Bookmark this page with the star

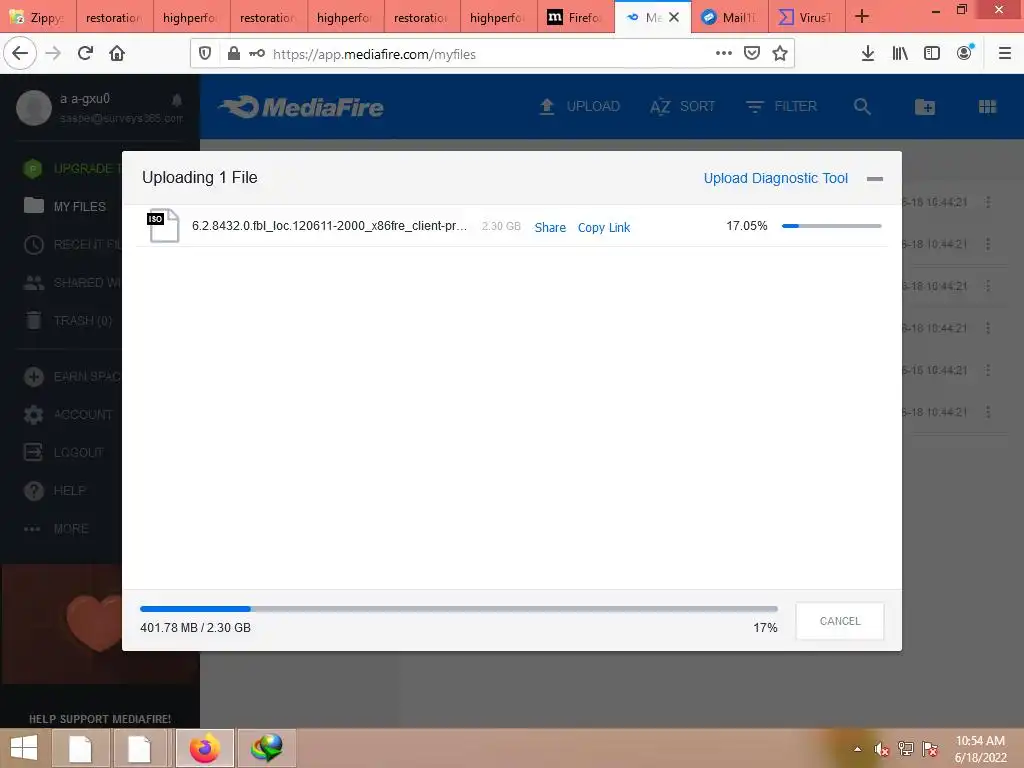(780, 54)
